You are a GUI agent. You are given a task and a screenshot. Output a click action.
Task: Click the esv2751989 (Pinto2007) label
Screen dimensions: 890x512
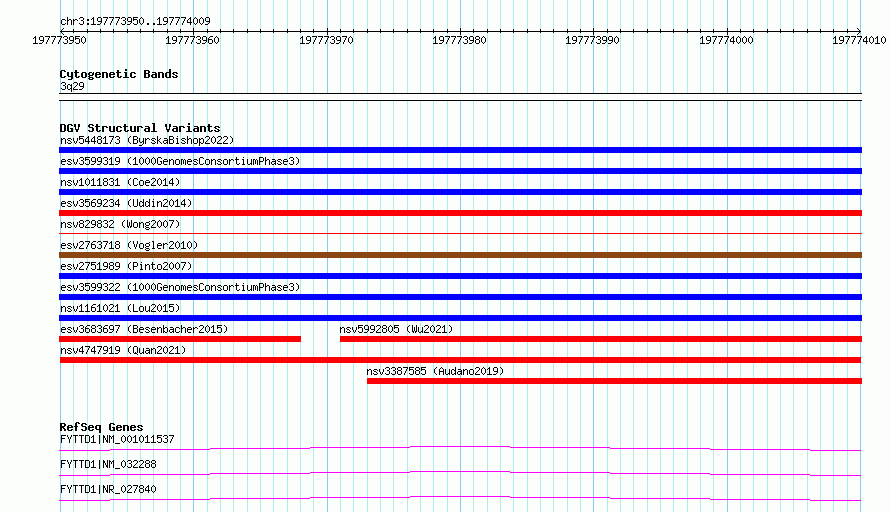126,266
